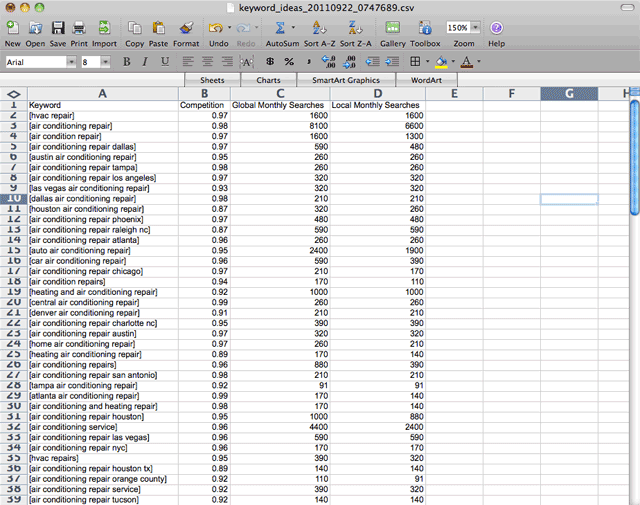640x505 pixels.
Task: Click the New workbook icon
Action: point(12,28)
